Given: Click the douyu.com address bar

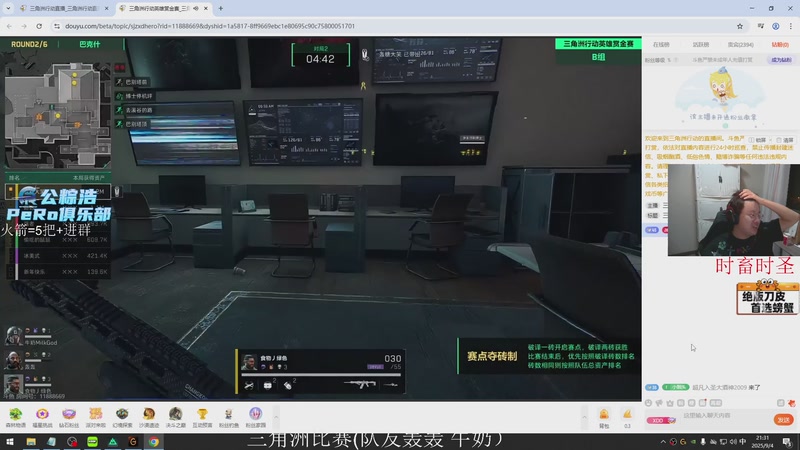Looking at the screenshot, I should tap(393, 26).
